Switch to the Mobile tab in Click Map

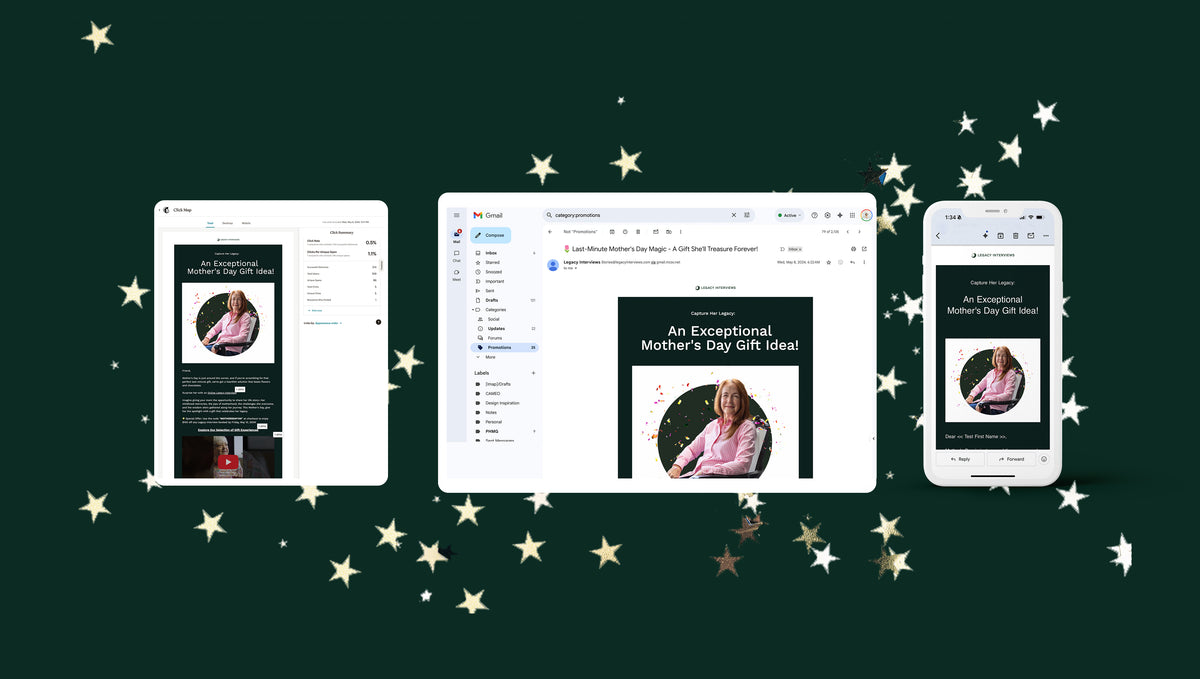tap(246, 223)
